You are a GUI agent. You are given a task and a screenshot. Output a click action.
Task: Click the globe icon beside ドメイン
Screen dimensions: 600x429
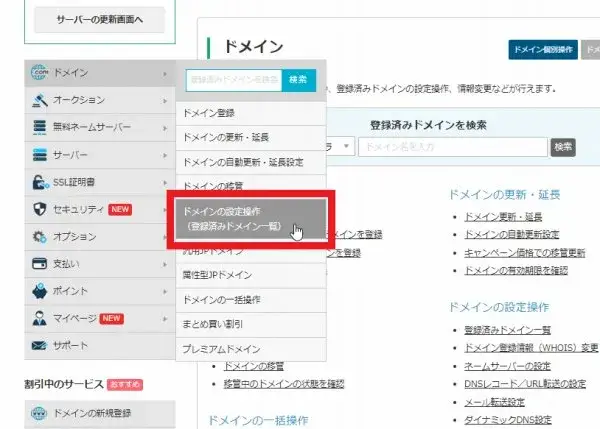39,72
